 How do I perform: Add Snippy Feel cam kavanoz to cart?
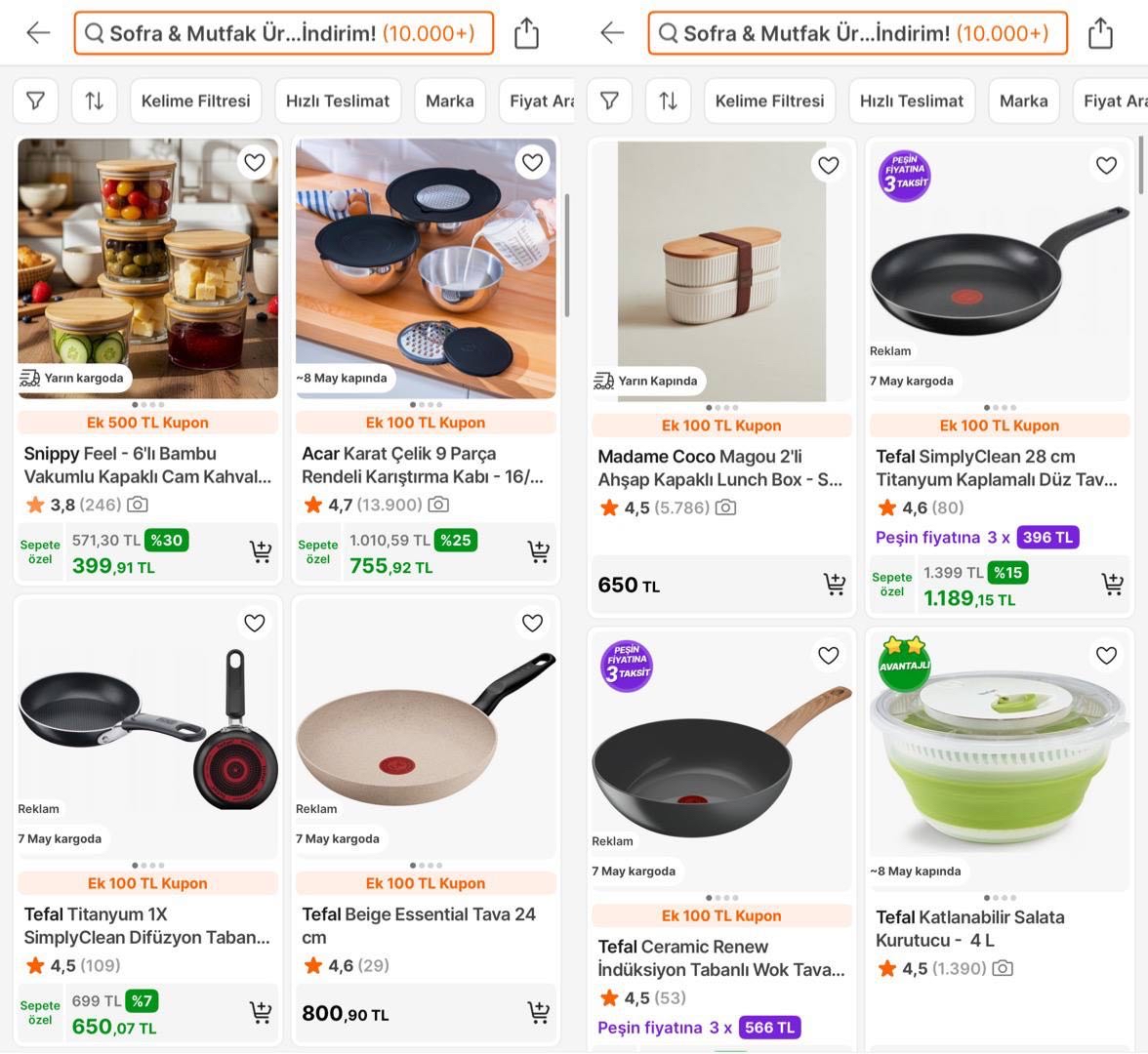[261, 552]
